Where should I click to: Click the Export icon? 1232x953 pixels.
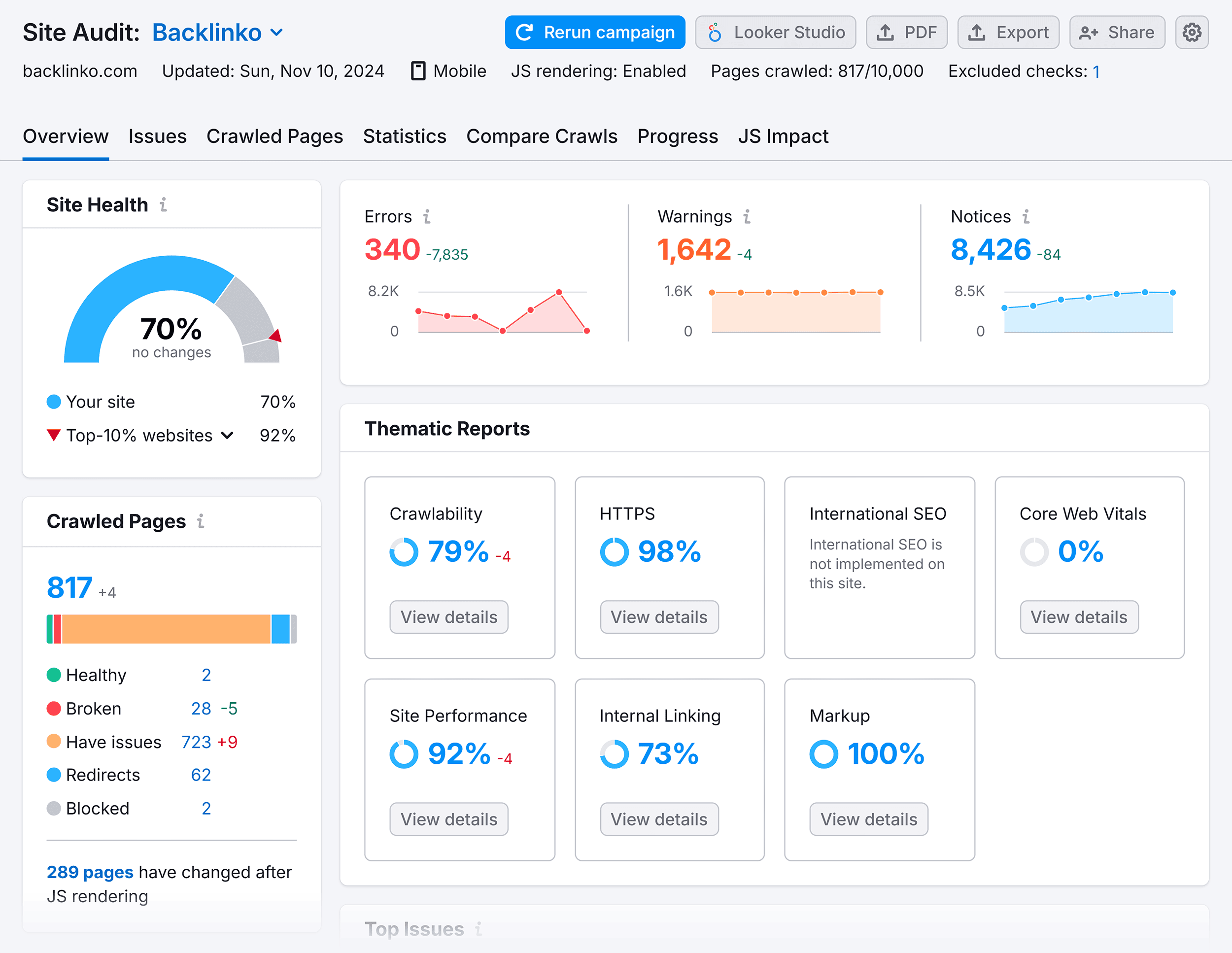[1006, 31]
